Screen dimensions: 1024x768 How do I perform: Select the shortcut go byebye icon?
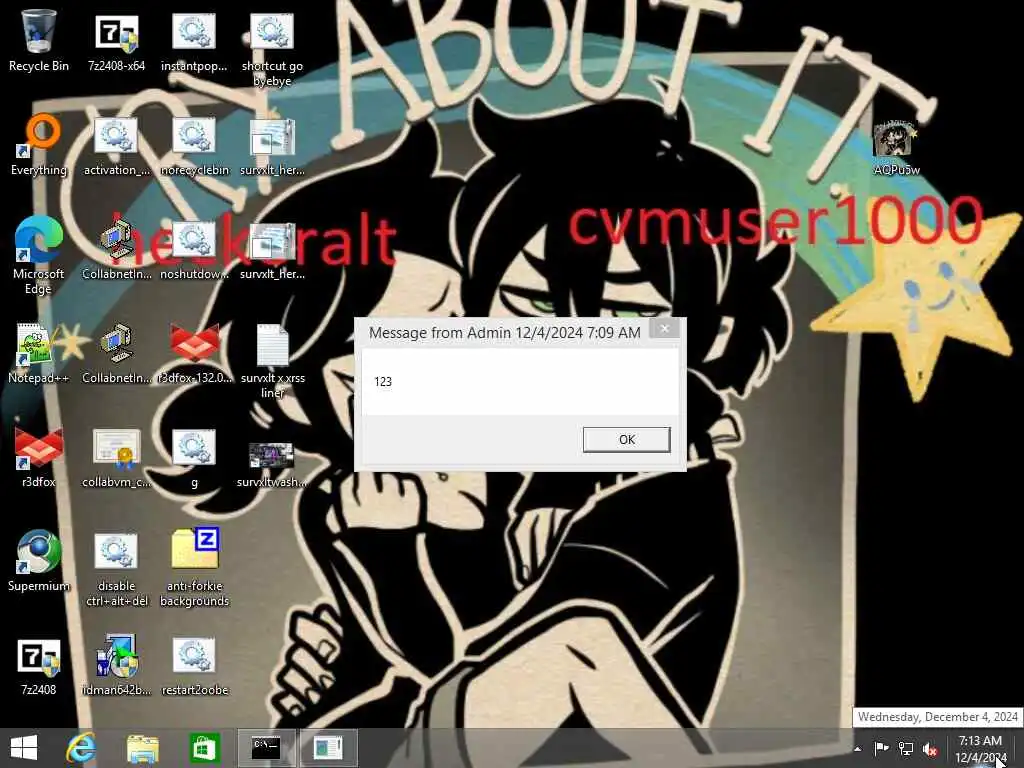tap(272, 49)
